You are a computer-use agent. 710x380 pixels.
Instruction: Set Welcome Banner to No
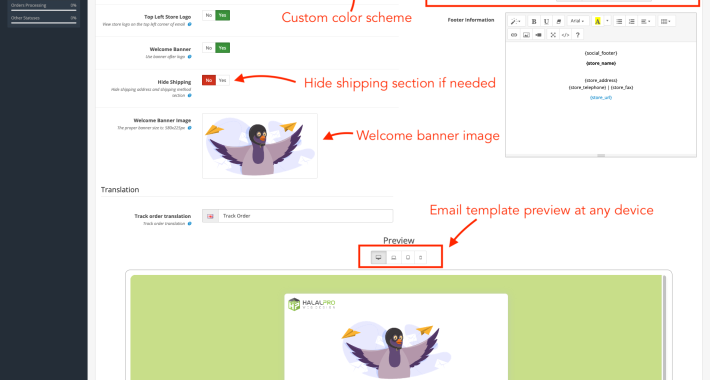point(209,48)
